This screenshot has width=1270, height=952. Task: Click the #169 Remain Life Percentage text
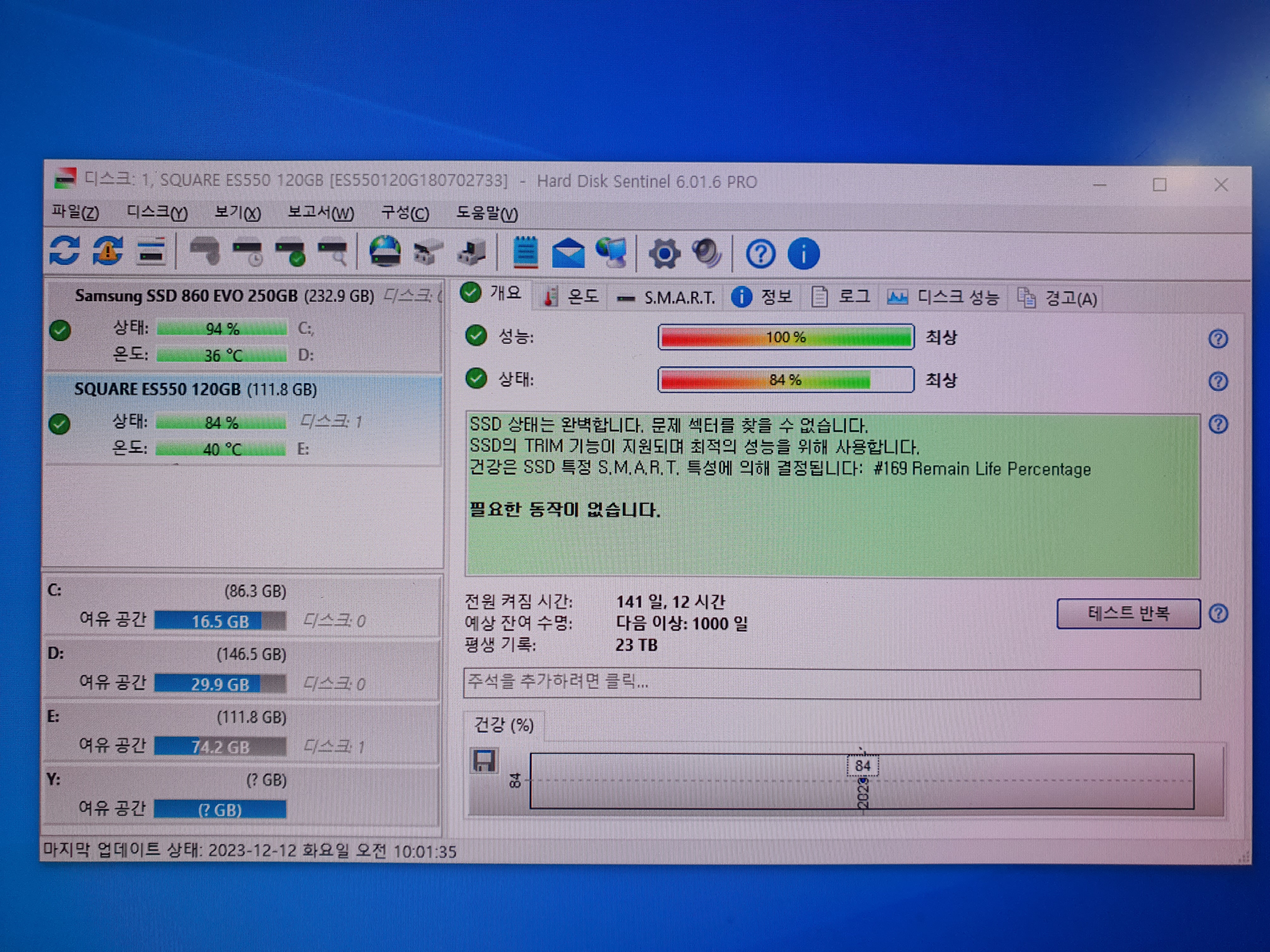pos(982,469)
